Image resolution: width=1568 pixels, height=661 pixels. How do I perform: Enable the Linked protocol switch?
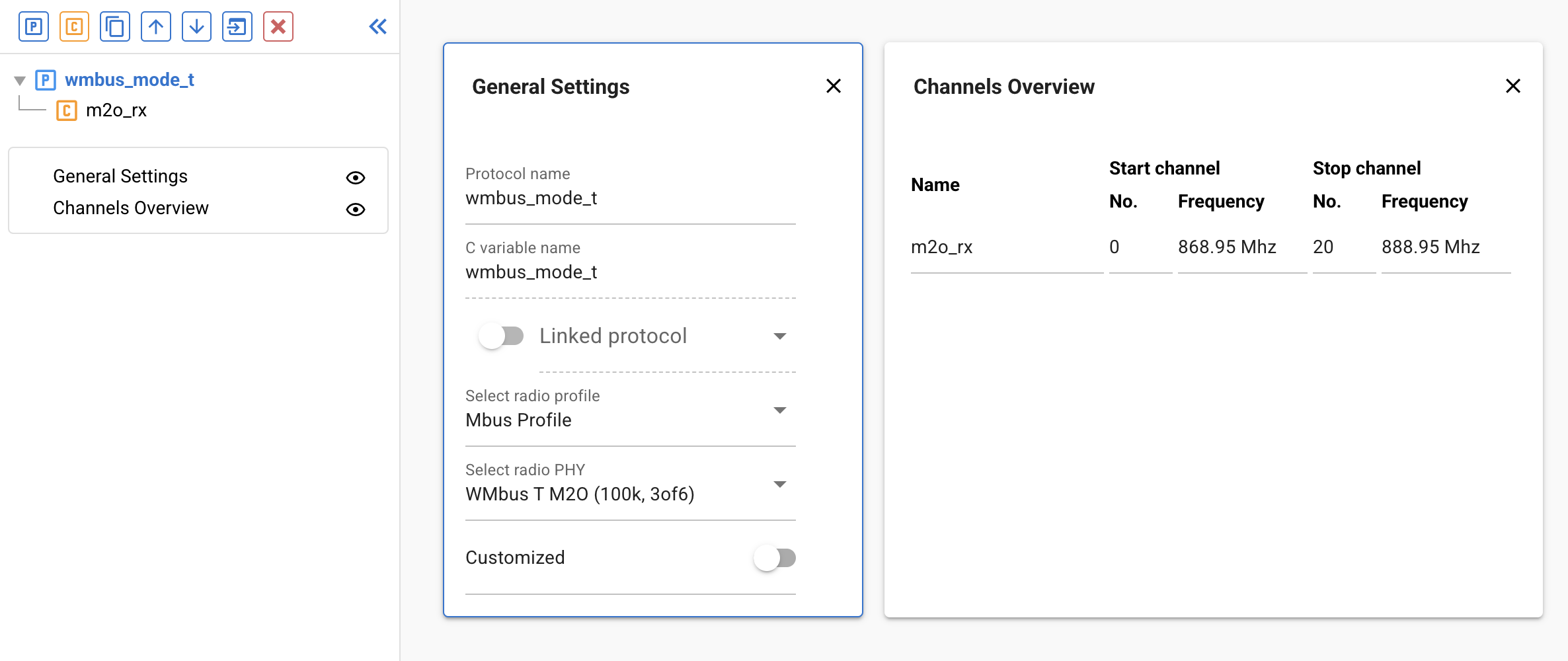(x=501, y=336)
